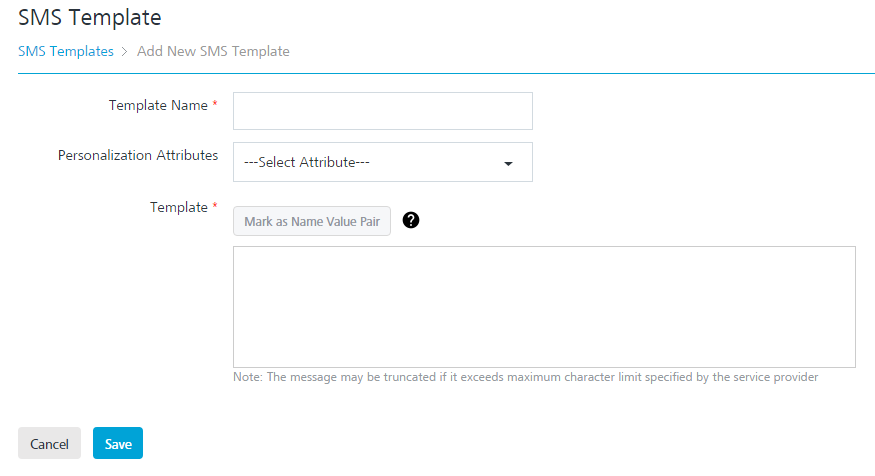Click the Personalization Attributes label
Viewport: 875px width, 476px height.
138,155
